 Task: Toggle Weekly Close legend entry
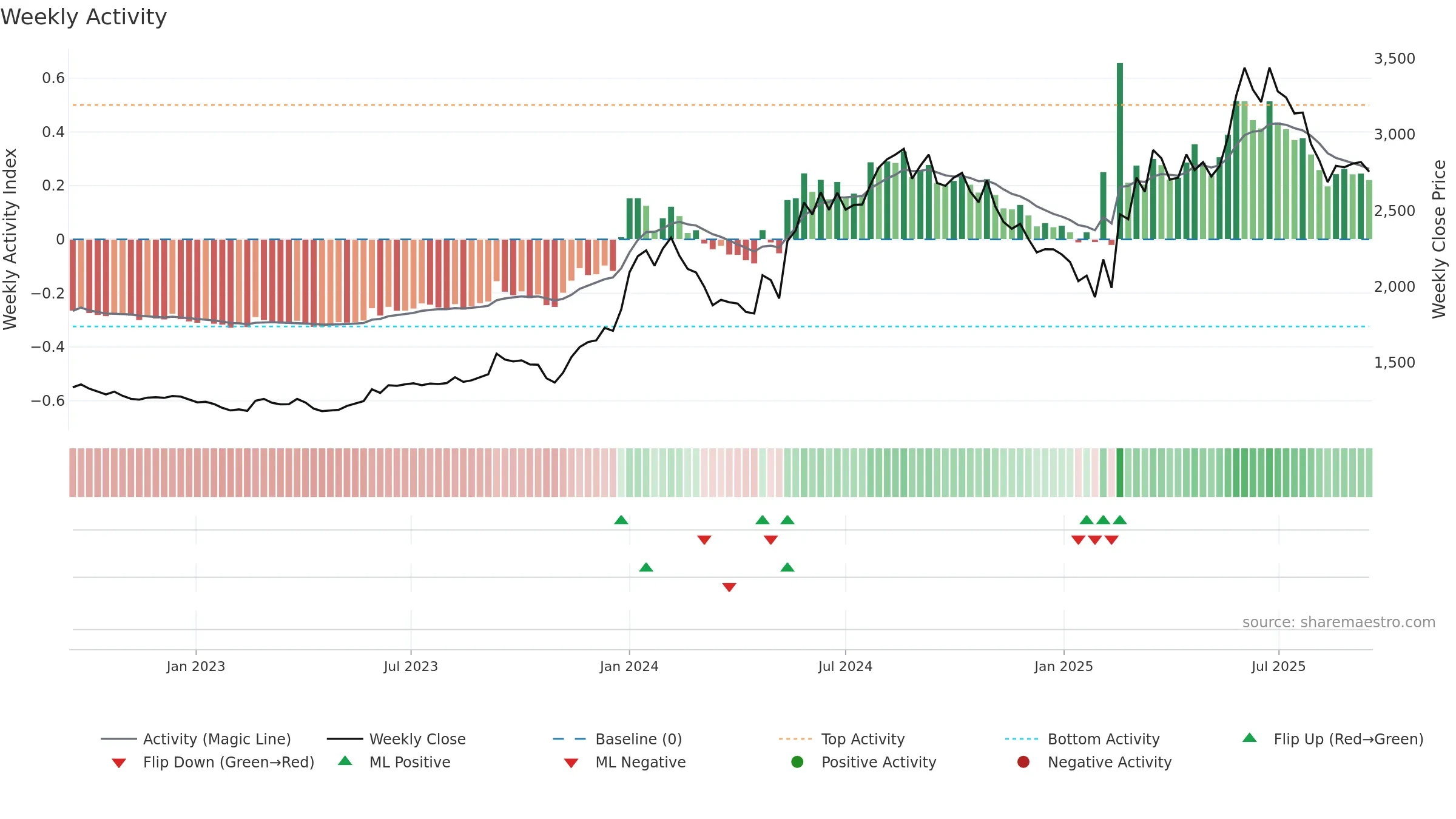(396, 739)
